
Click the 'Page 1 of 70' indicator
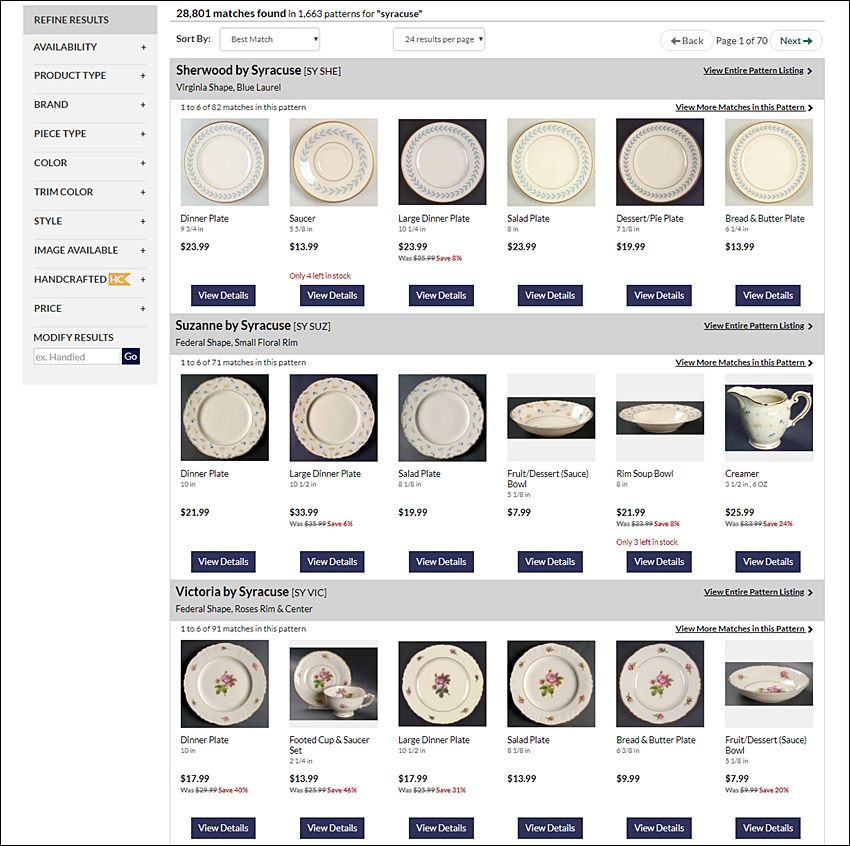[x=742, y=41]
